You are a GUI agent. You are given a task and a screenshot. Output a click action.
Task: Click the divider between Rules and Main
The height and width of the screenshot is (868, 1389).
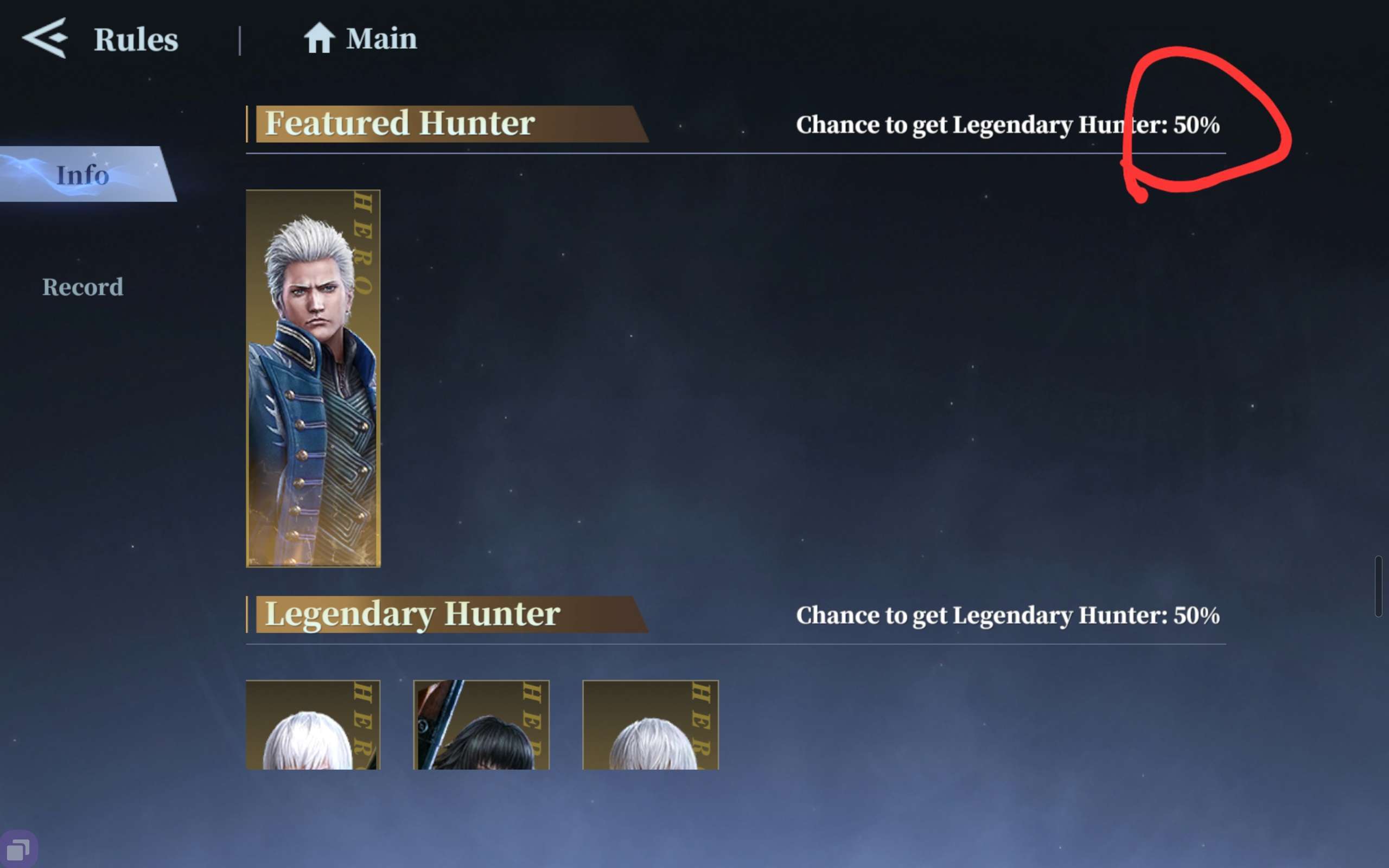pos(240,40)
